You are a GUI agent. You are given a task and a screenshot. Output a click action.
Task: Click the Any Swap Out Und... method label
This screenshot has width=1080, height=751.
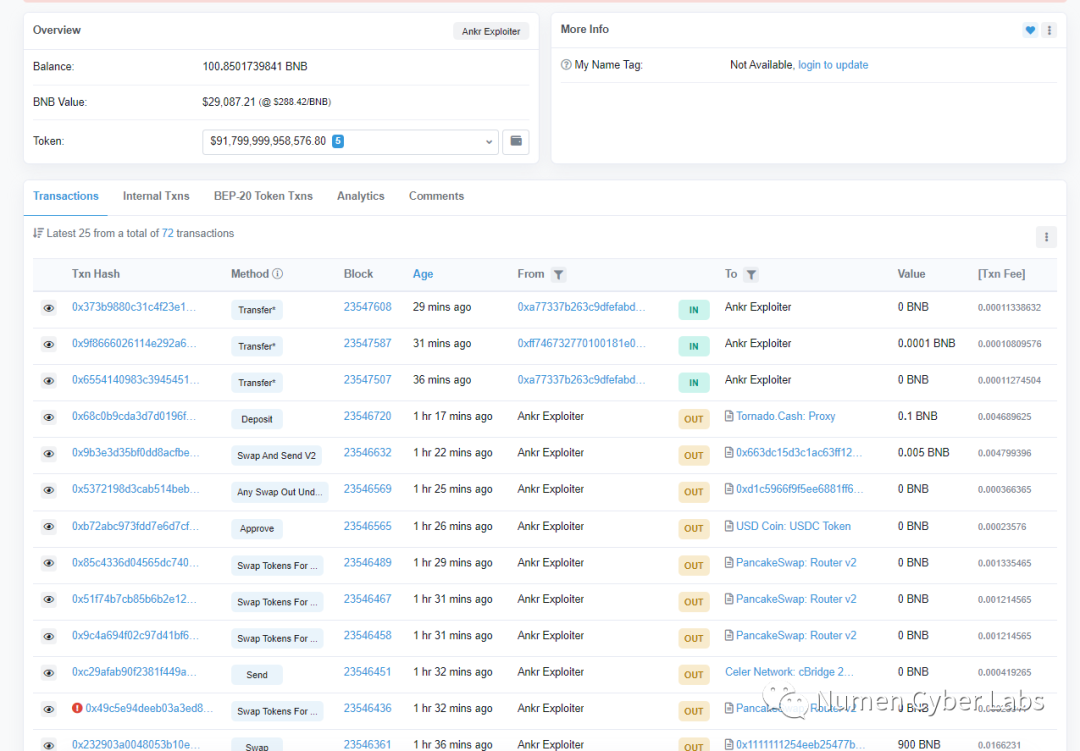point(280,492)
